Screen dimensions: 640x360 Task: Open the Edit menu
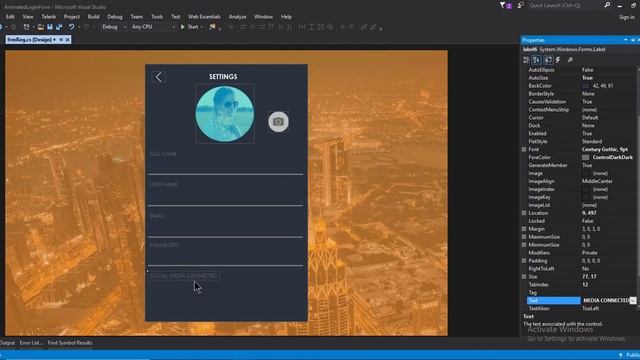coord(10,17)
